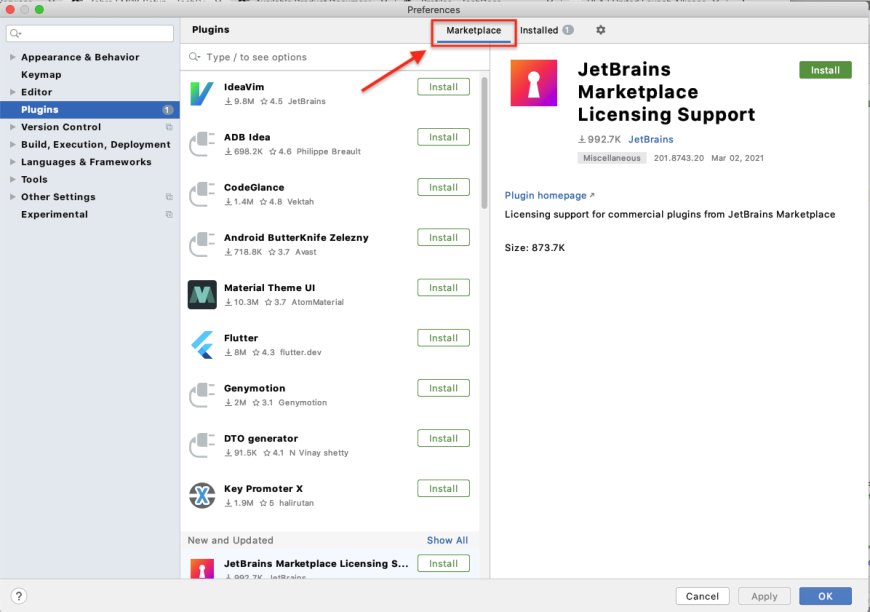Screen dimensions: 870x612
Task: Click the help question mark icon
Action: pyautogui.click(x=17, y=595)
